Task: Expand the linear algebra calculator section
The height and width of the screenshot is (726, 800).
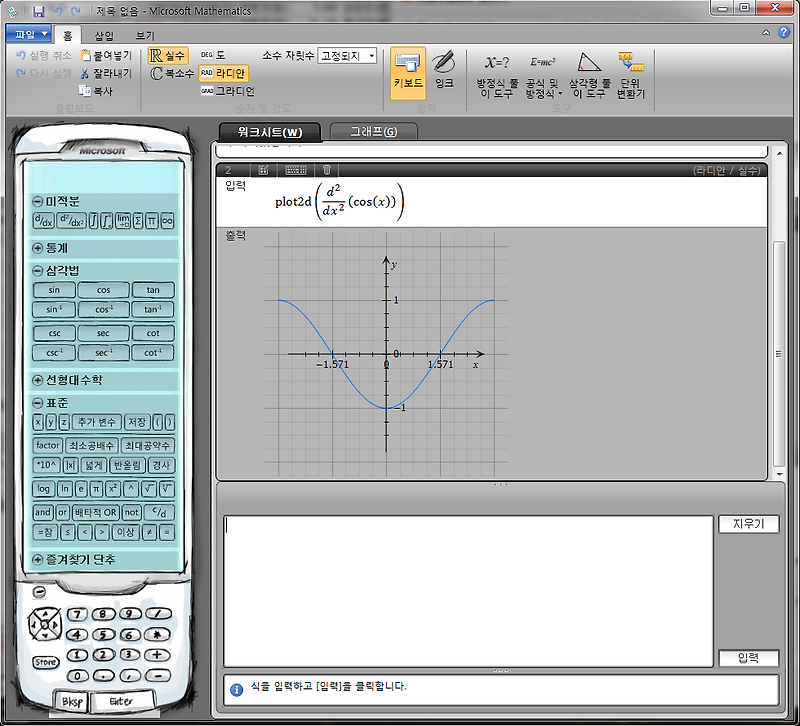Action: [37, 380]
